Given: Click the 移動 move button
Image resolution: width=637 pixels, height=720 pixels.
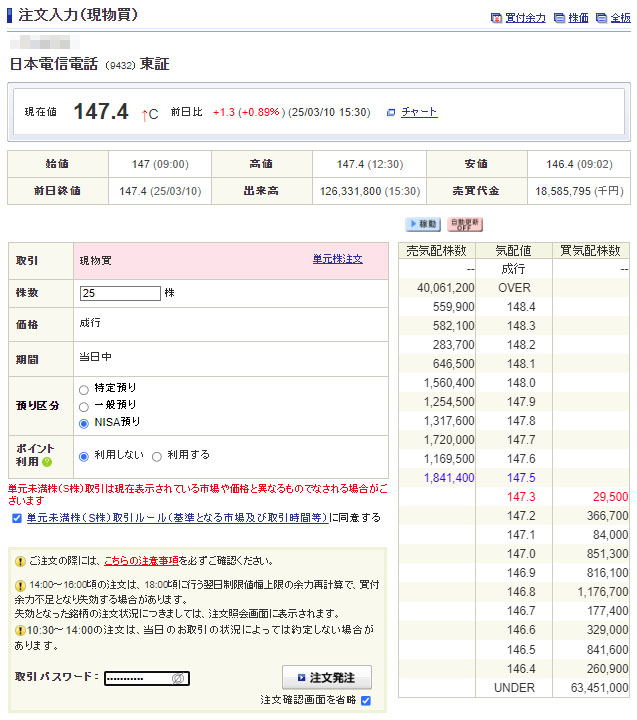Looking at the screenshot, I should pos(423,224).
